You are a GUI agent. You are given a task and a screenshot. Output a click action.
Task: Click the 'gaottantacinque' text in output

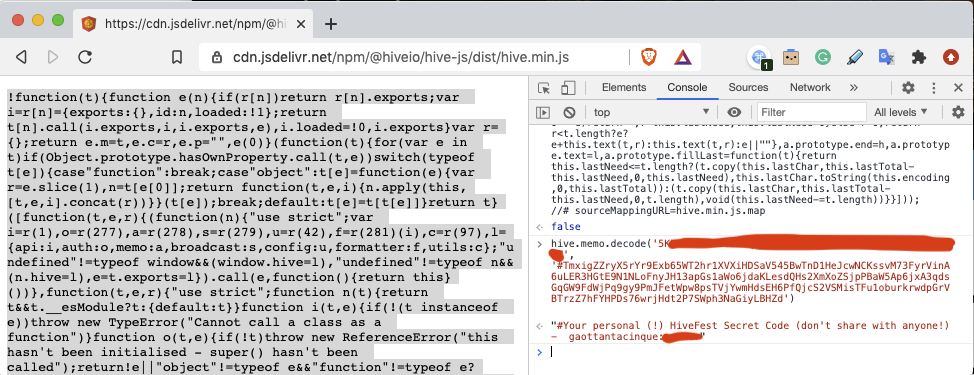click(615, 337)
